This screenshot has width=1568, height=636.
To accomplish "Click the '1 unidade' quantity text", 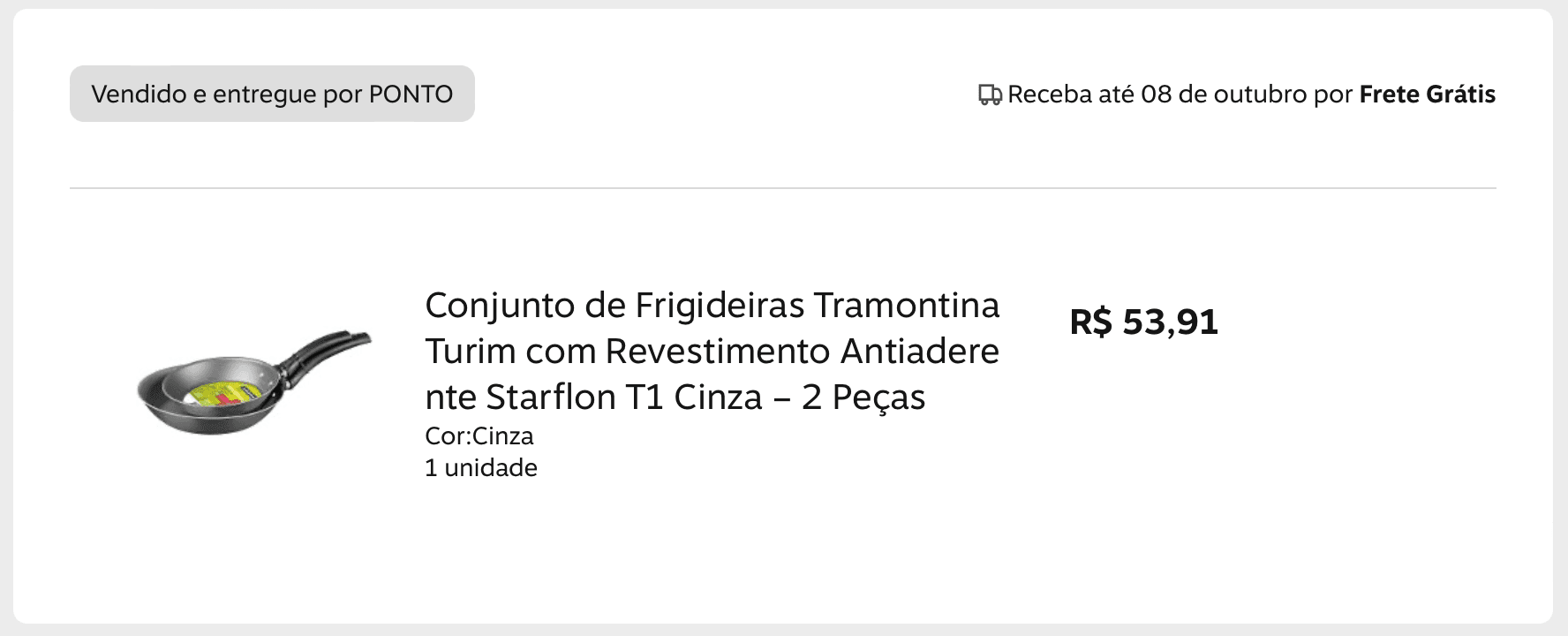I will pyautogui.click(x=481, y=468).
